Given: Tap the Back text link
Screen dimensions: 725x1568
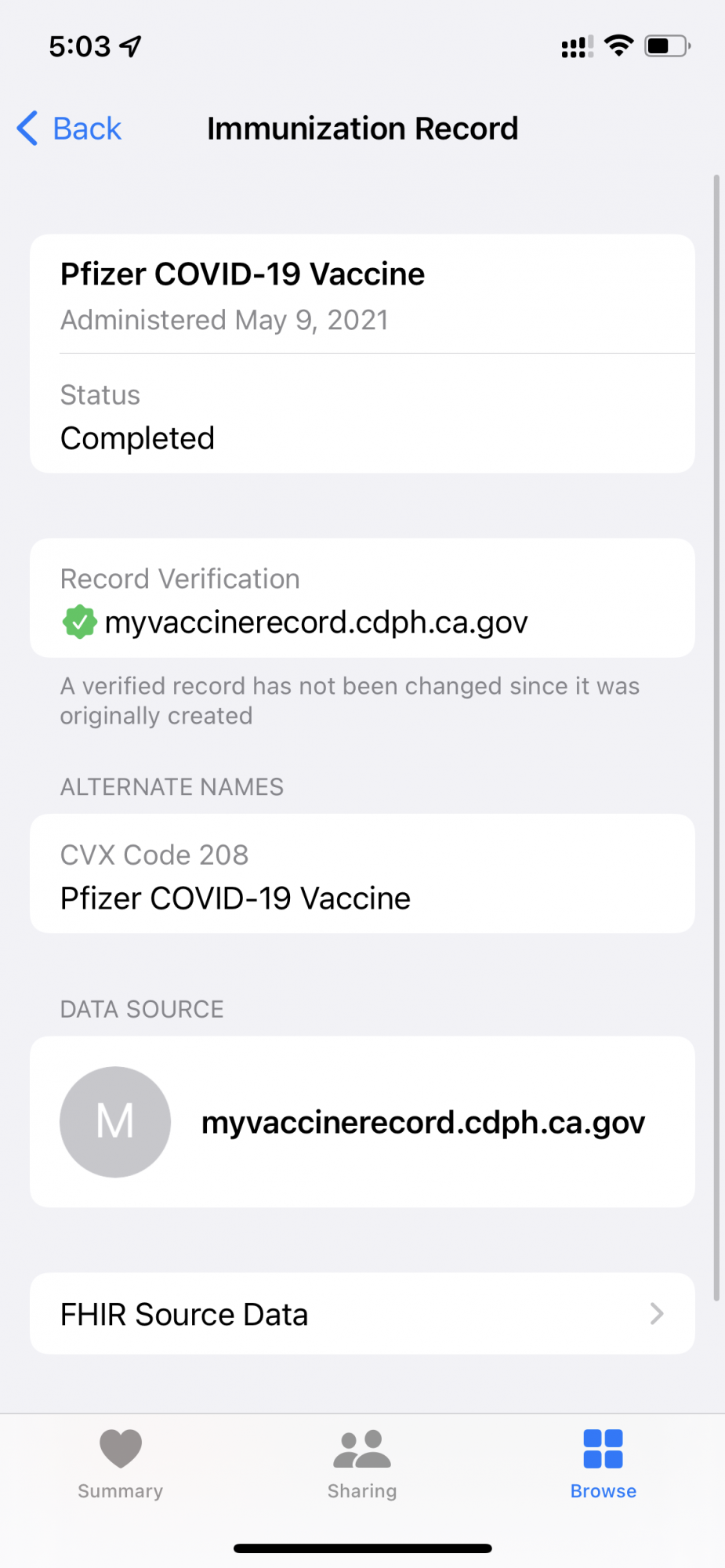Looking at the screenshot, I should click(87, 129).
